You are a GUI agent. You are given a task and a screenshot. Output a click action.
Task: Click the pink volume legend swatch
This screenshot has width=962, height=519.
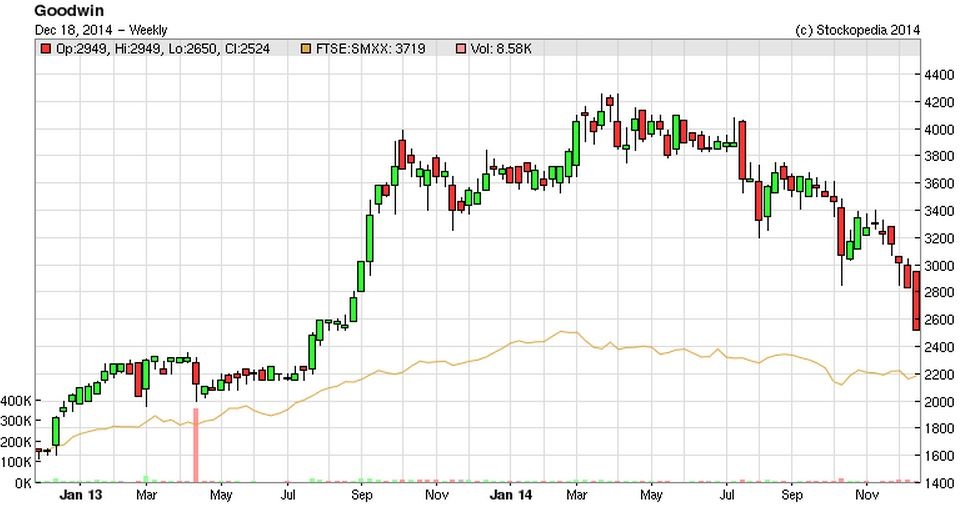(461, 48)
